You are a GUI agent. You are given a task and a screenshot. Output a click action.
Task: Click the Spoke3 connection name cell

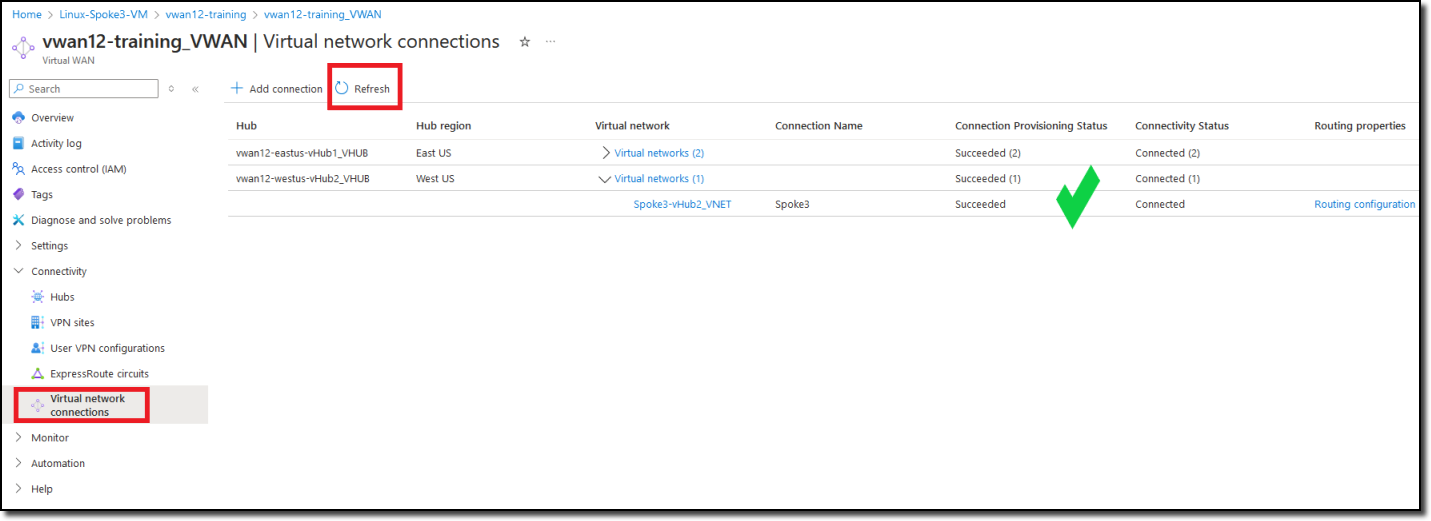click(792, 204)
